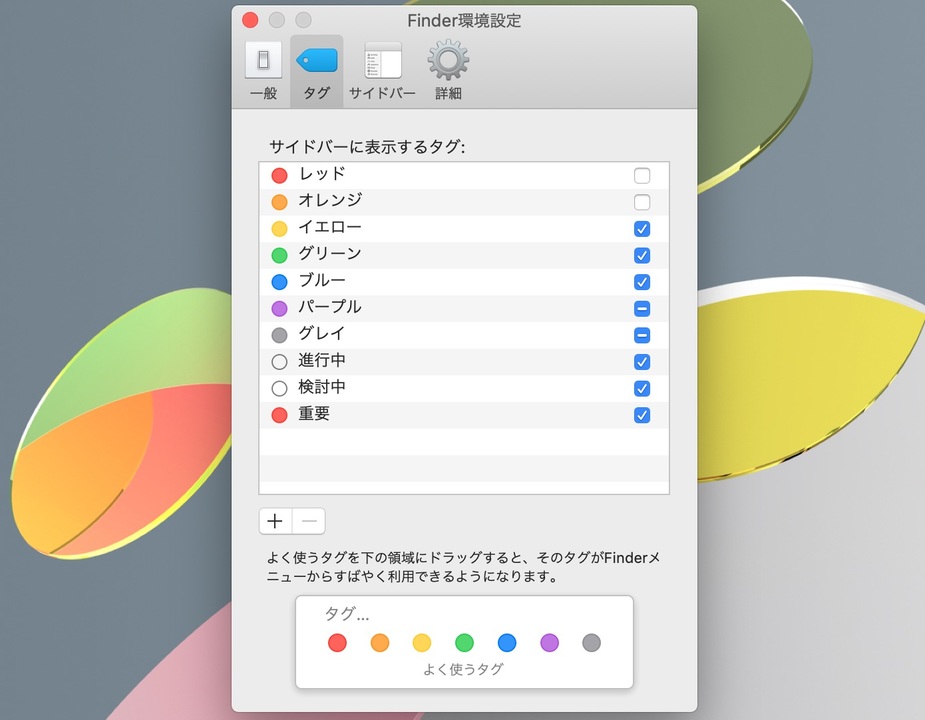The height and width of the screenshot is (720, 925).
Task: Uncheck the 検討中 tag checkbox
Action: [642, 388]
